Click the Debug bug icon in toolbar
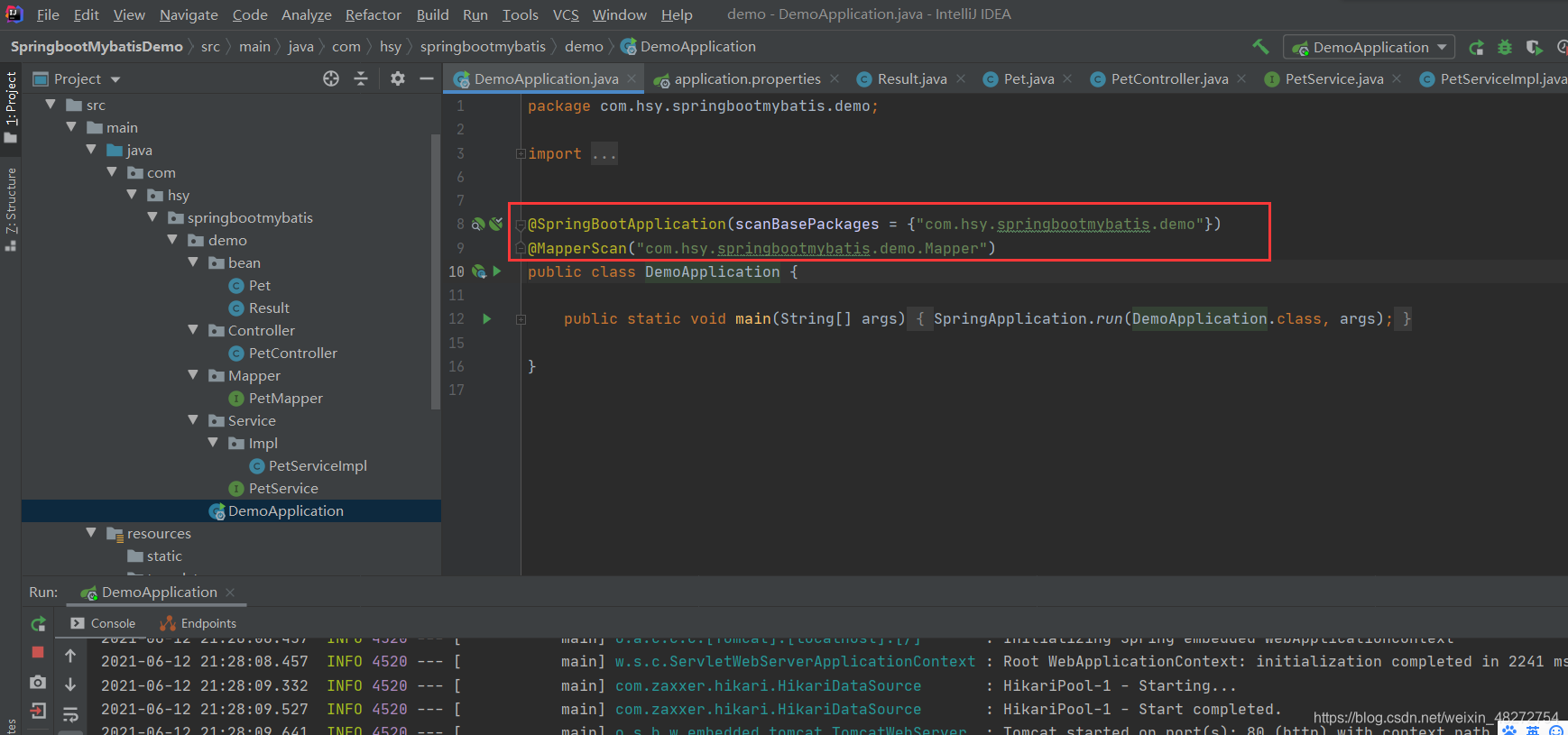Image resolution: width=1568 pixels, height=735 pixels. (1505, 47)
